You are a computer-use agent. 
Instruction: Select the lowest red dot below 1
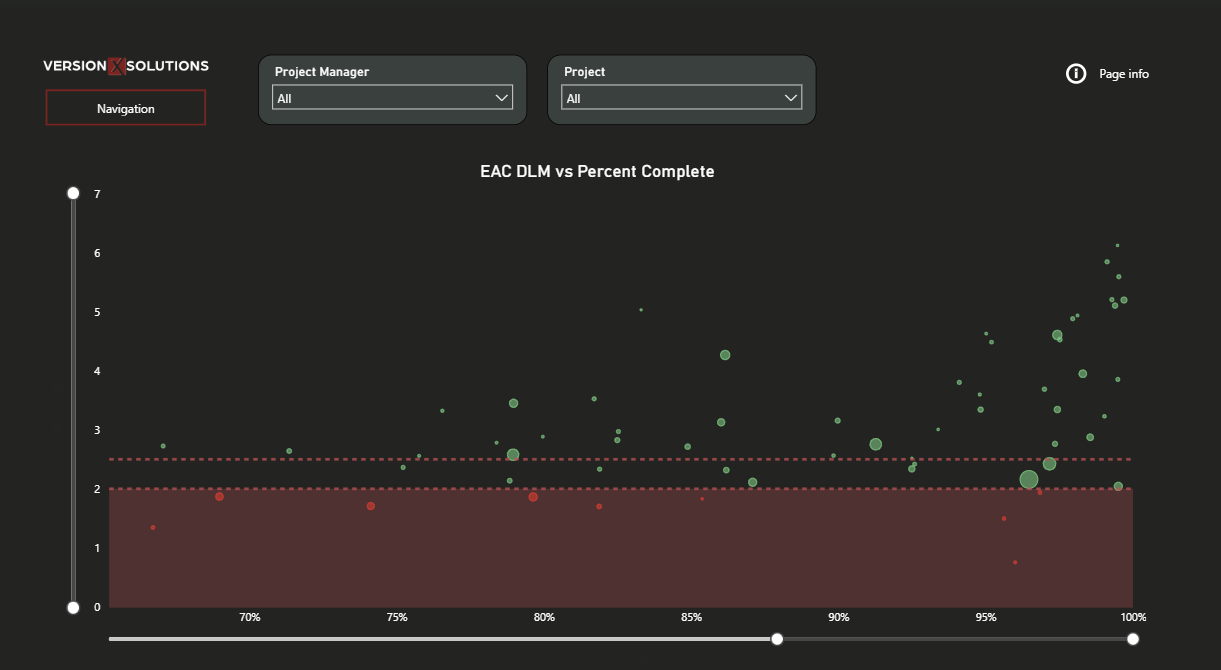click(1015, 562)
